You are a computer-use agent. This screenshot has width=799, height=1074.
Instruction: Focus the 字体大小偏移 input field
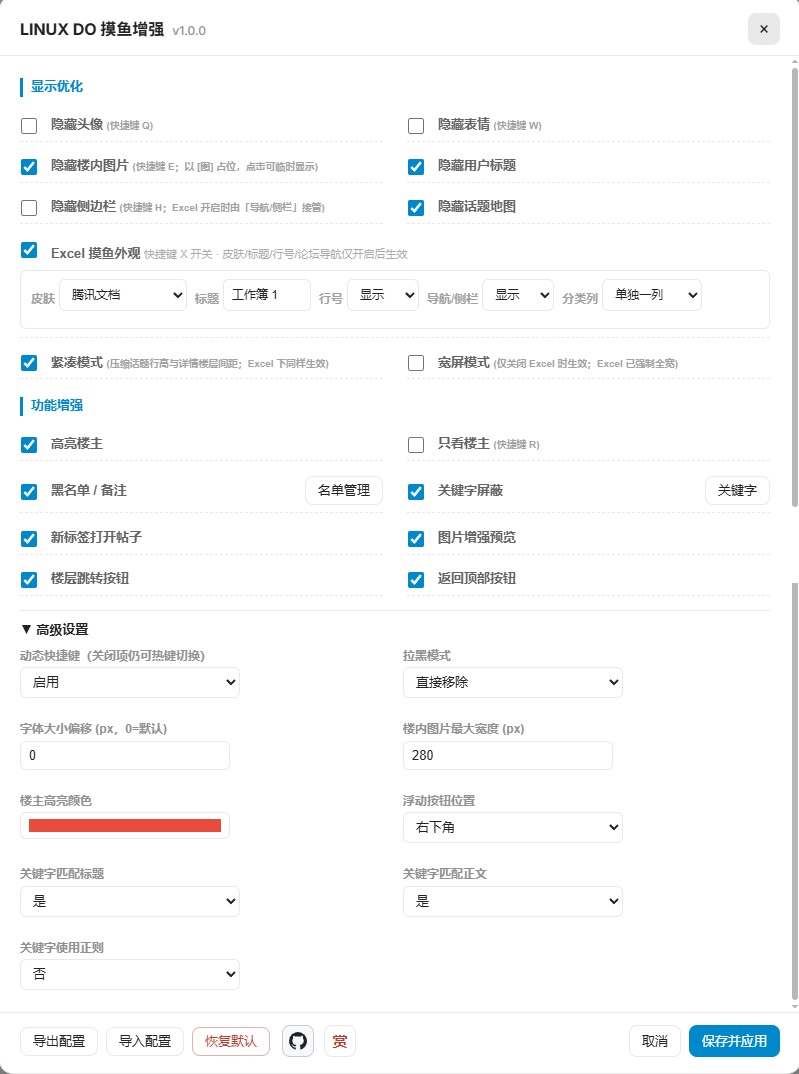pos(125,755)
